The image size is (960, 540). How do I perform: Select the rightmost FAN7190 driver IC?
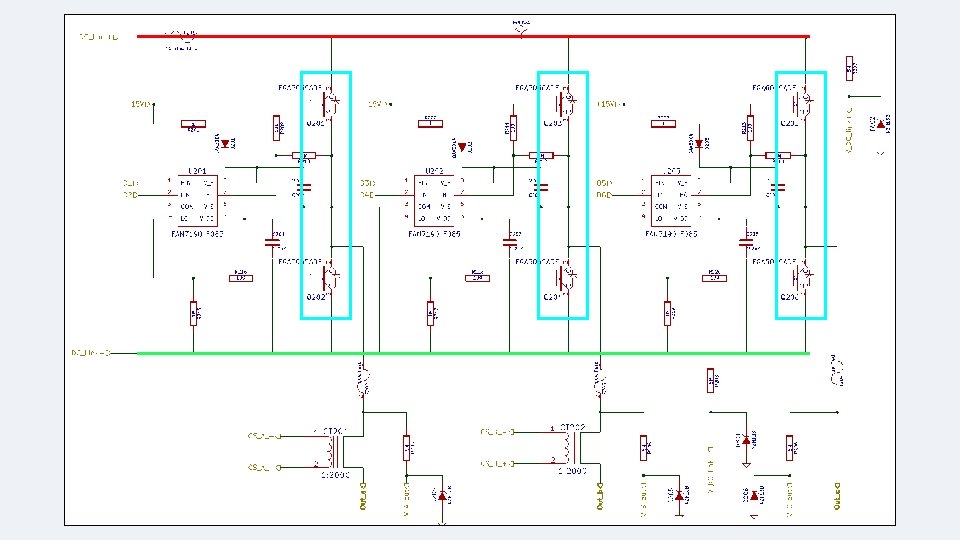[x=671, y=201]
